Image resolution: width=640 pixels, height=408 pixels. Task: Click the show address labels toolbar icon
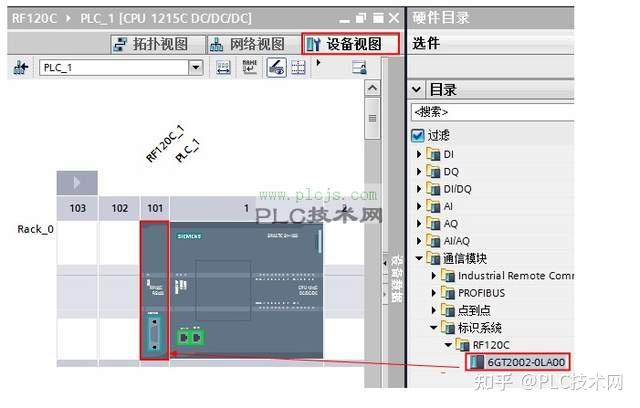(249, 67)
